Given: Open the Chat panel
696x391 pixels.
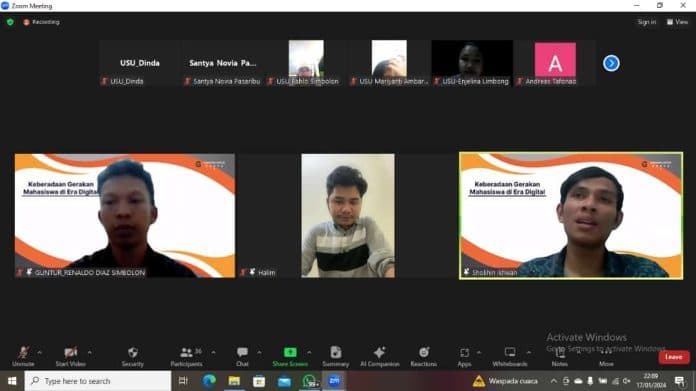Looking at the screenshot, I should [242, 356].
